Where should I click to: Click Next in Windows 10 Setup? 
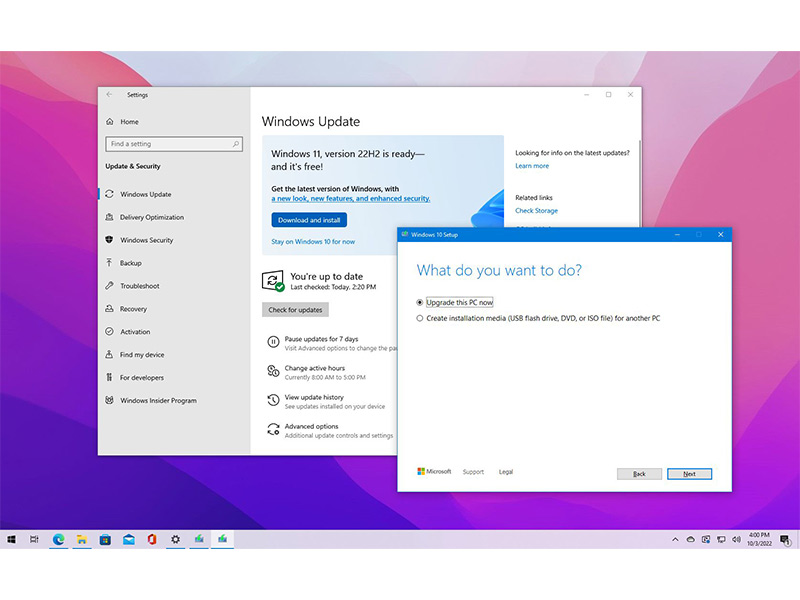coord(689,474)
